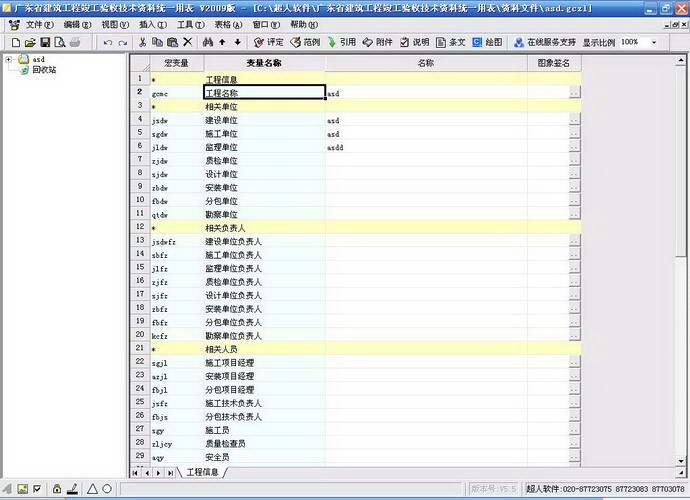The width and height of the screenshot is (690, 500).
Task: Click the Move down arrow icon
Action: [237, 42]
